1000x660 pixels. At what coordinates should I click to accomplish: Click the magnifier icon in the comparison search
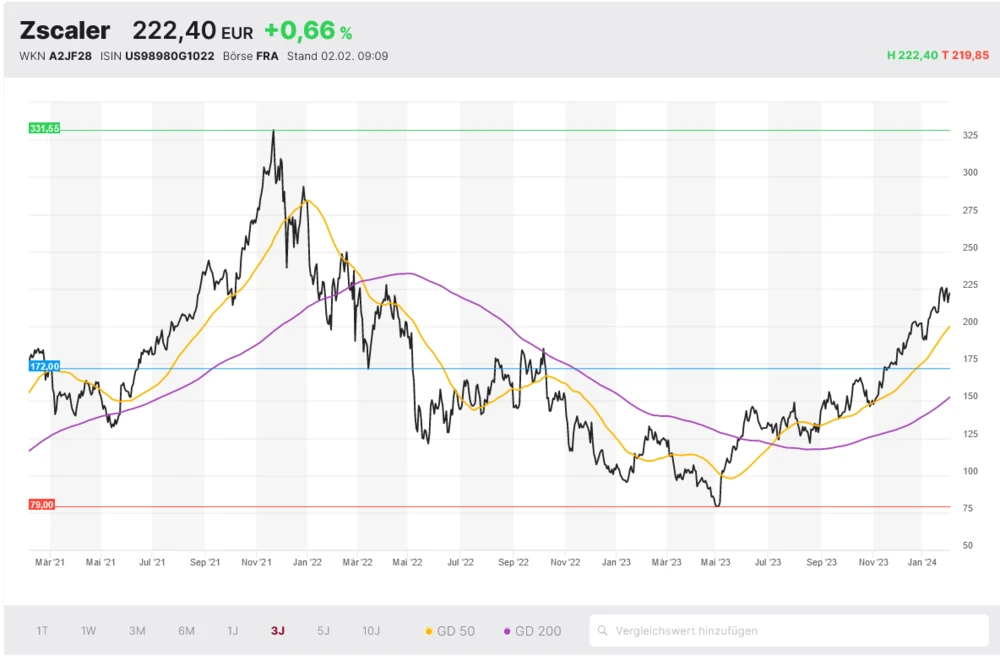(x=603, y=631)
